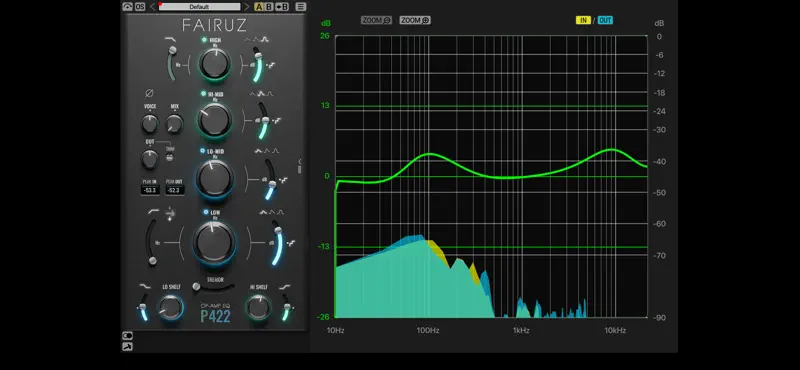
Task: Click the headphones icon in top bar
Action: [x=128, y=7]
